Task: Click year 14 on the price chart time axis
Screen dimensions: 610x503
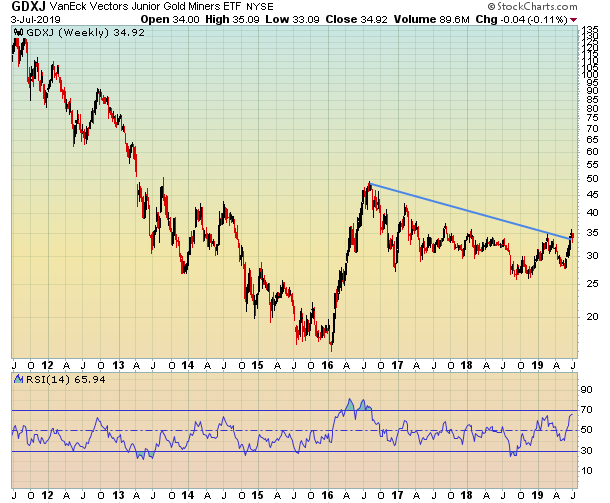Action: (x=188, y=366)
